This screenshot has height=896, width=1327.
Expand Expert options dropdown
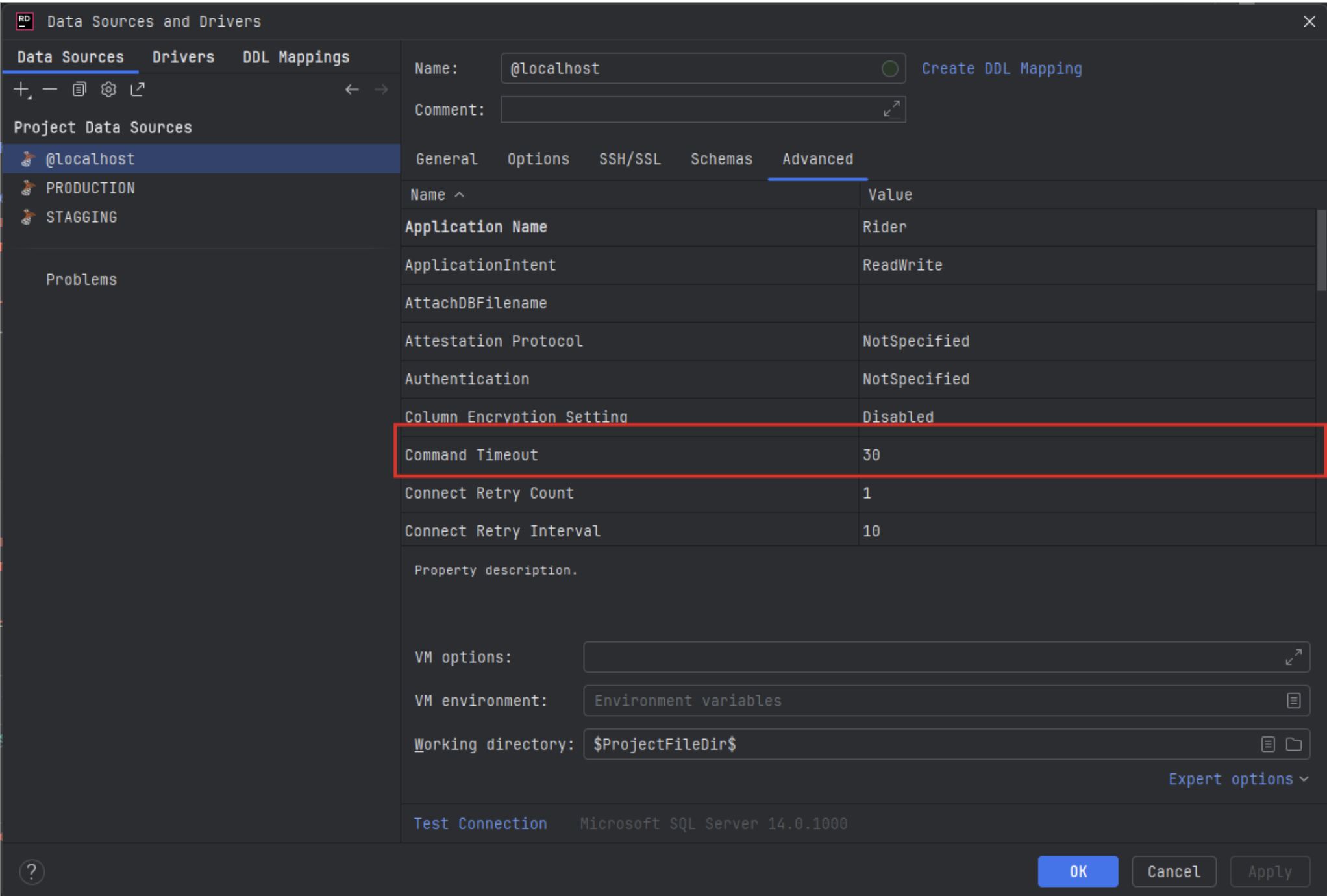click(x=1238, y=779)
